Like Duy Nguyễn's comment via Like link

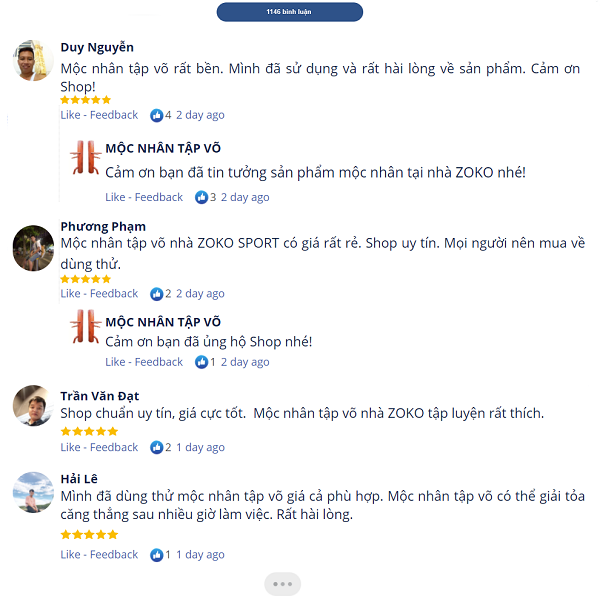click(70, 115)
